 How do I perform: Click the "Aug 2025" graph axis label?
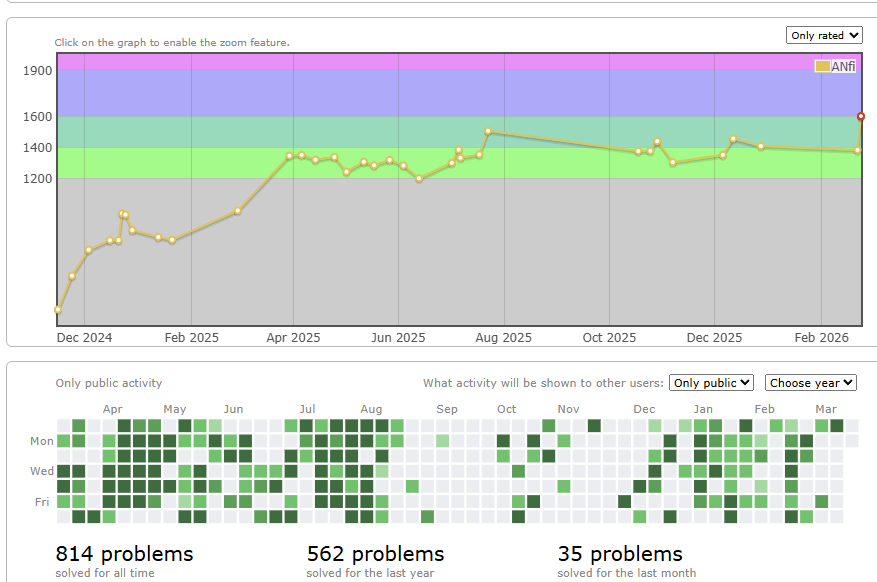click(503, 338)
